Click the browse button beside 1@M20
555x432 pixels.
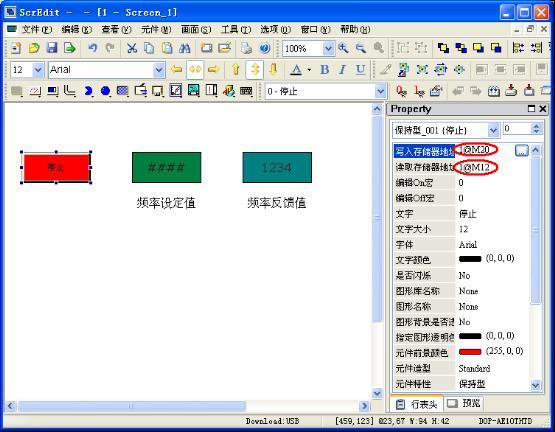(521, 150)
